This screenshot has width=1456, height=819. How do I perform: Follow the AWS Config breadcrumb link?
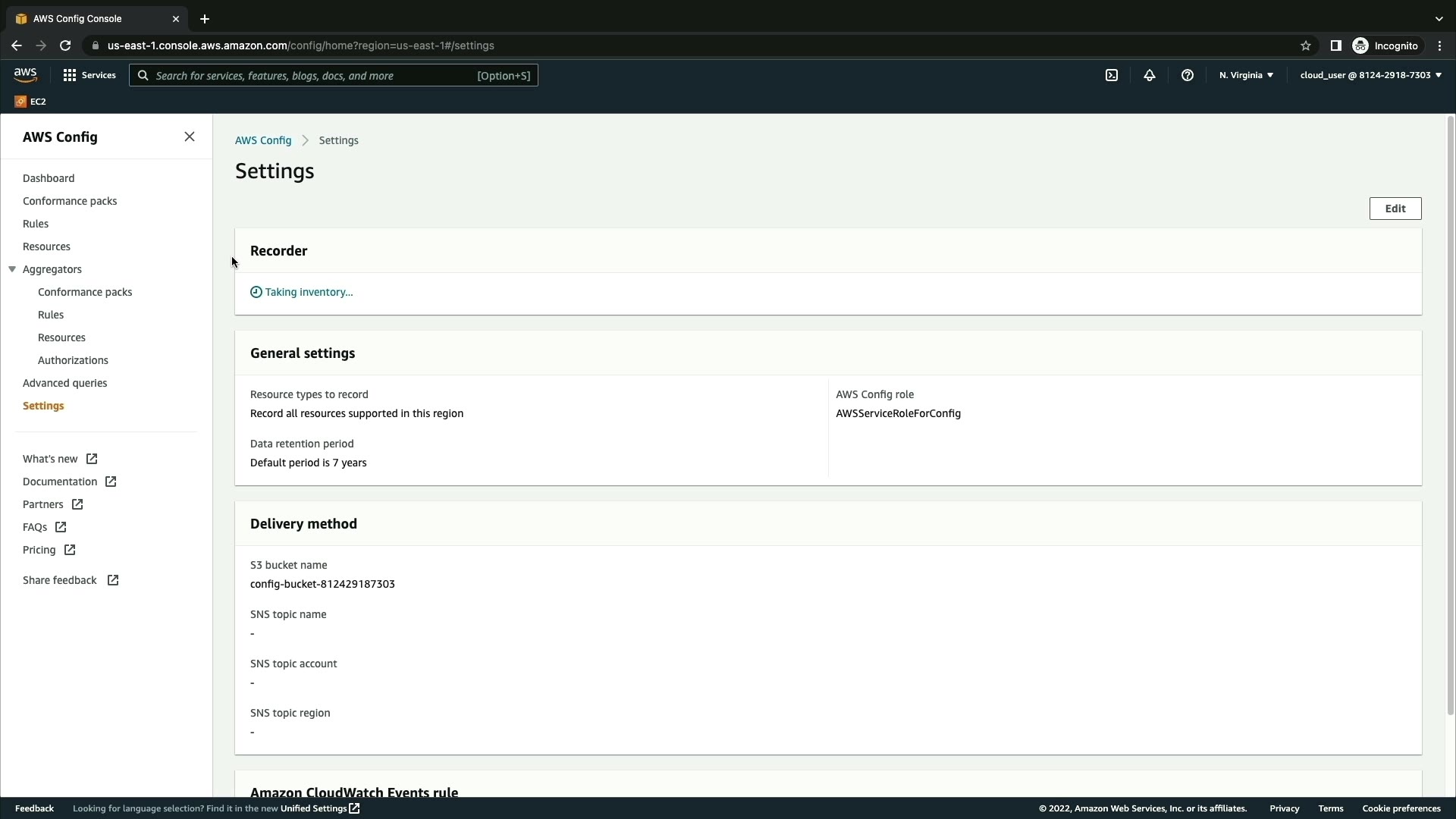click(262, 140)
